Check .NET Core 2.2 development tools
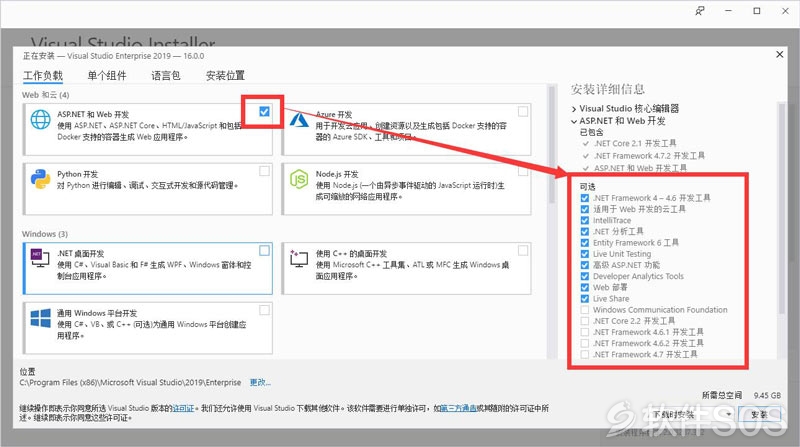This screenshot has width=800, height=447. coord(585,321)
